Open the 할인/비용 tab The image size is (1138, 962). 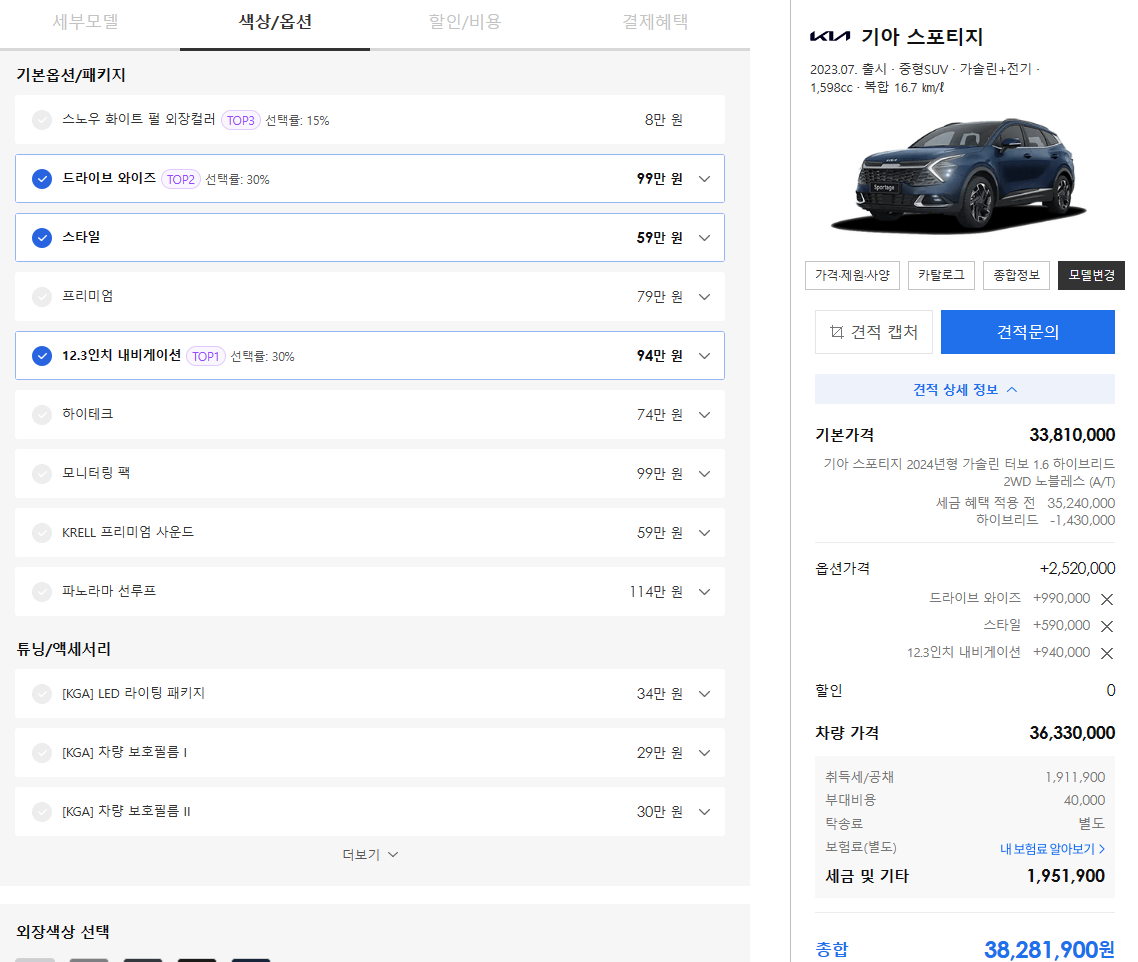click(464, 22)
